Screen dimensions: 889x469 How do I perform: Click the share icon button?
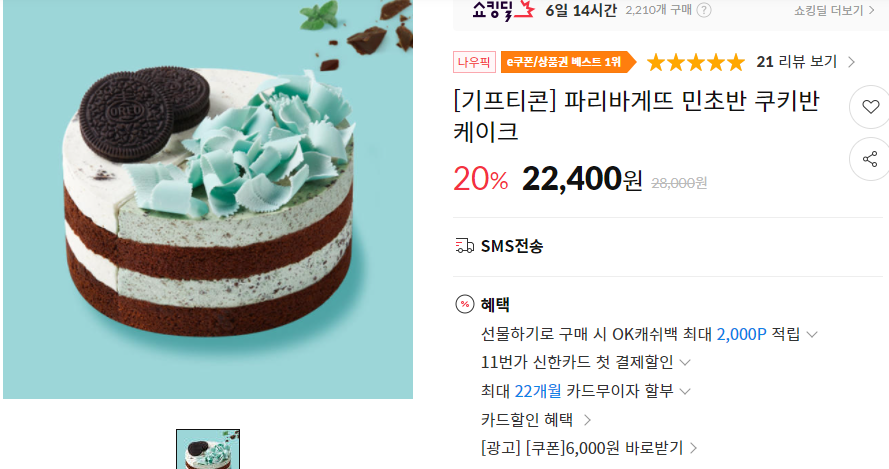pyautogui.click(x=870, y=159)
